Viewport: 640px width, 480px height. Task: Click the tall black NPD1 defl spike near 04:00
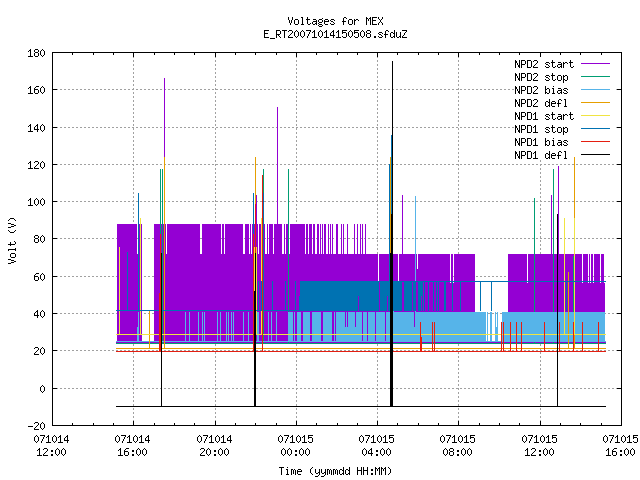[392, 233]
